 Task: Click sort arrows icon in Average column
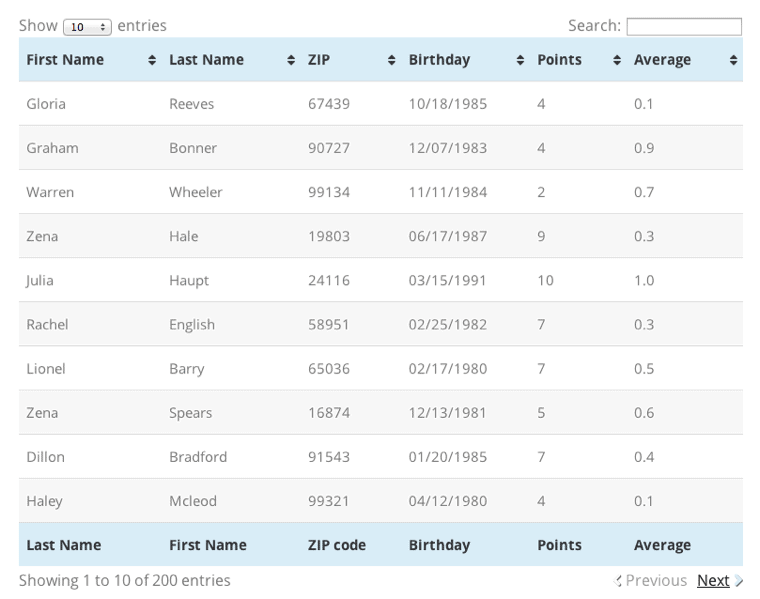pos(733,61)
